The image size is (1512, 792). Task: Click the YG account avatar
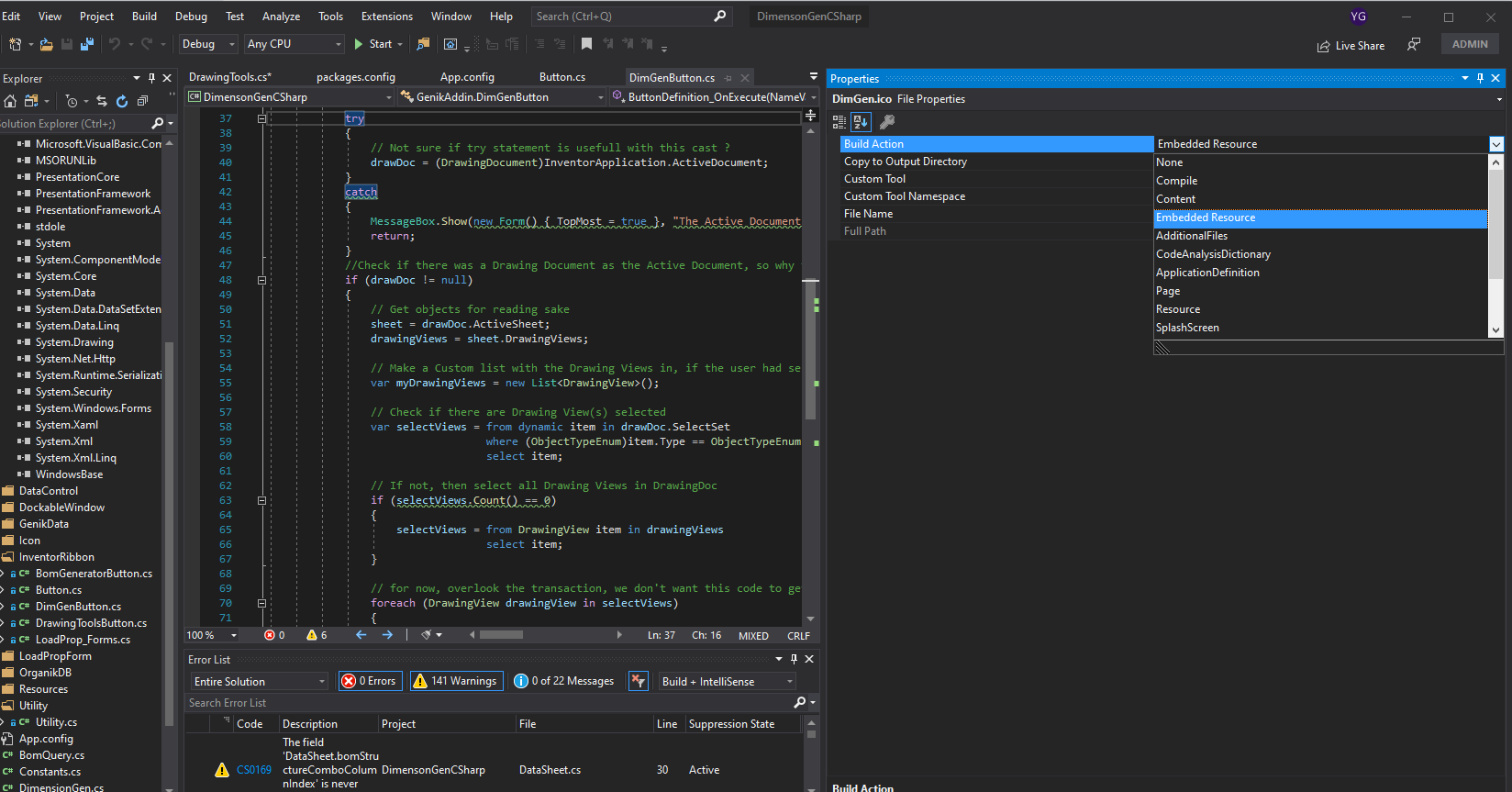point(1359,17)
